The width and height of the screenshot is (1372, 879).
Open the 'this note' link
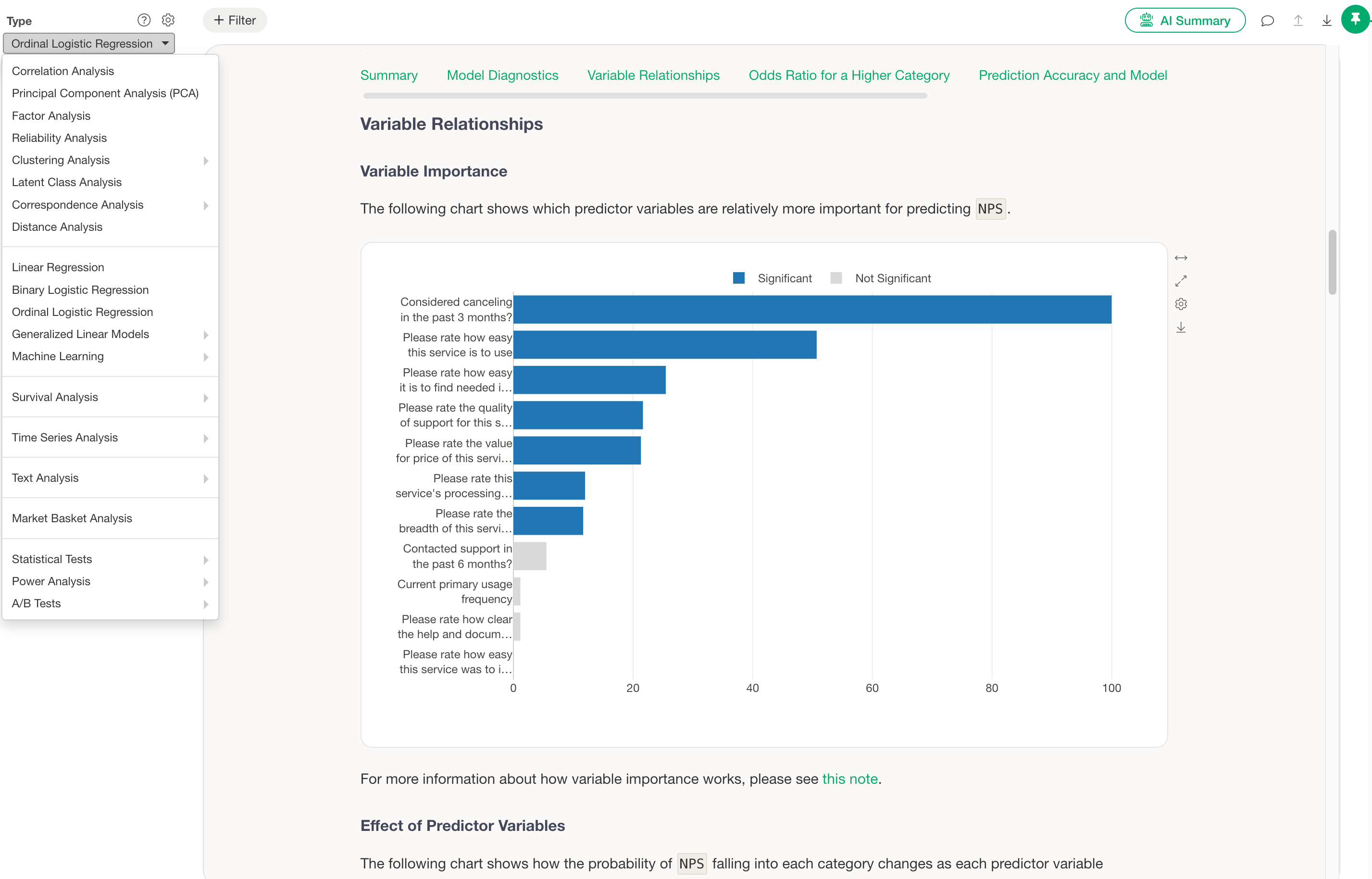coord(849,779)
